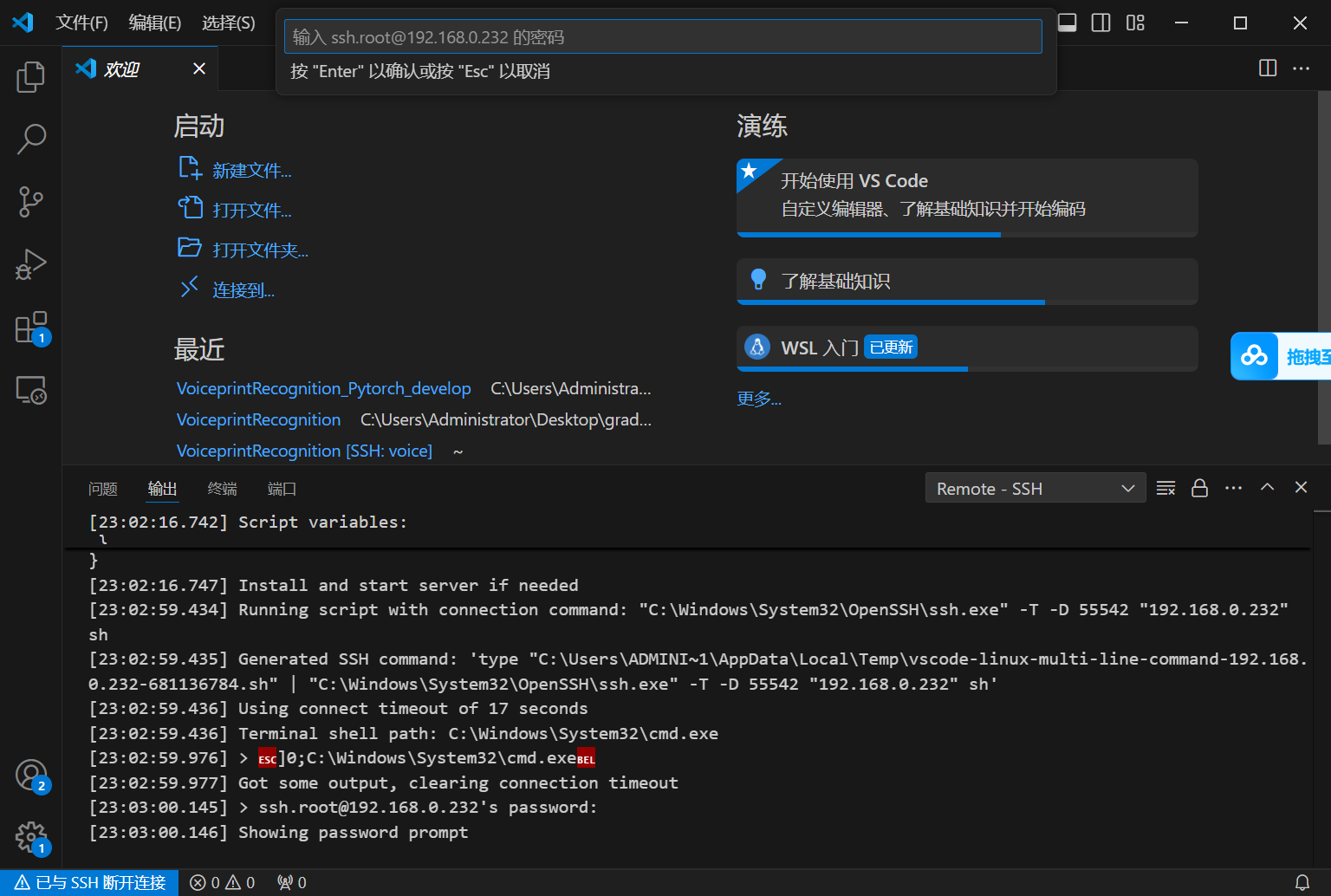Toggle panel layout icon in title bar
This screenshot has width=1331, height=896.
(1068, 23)
